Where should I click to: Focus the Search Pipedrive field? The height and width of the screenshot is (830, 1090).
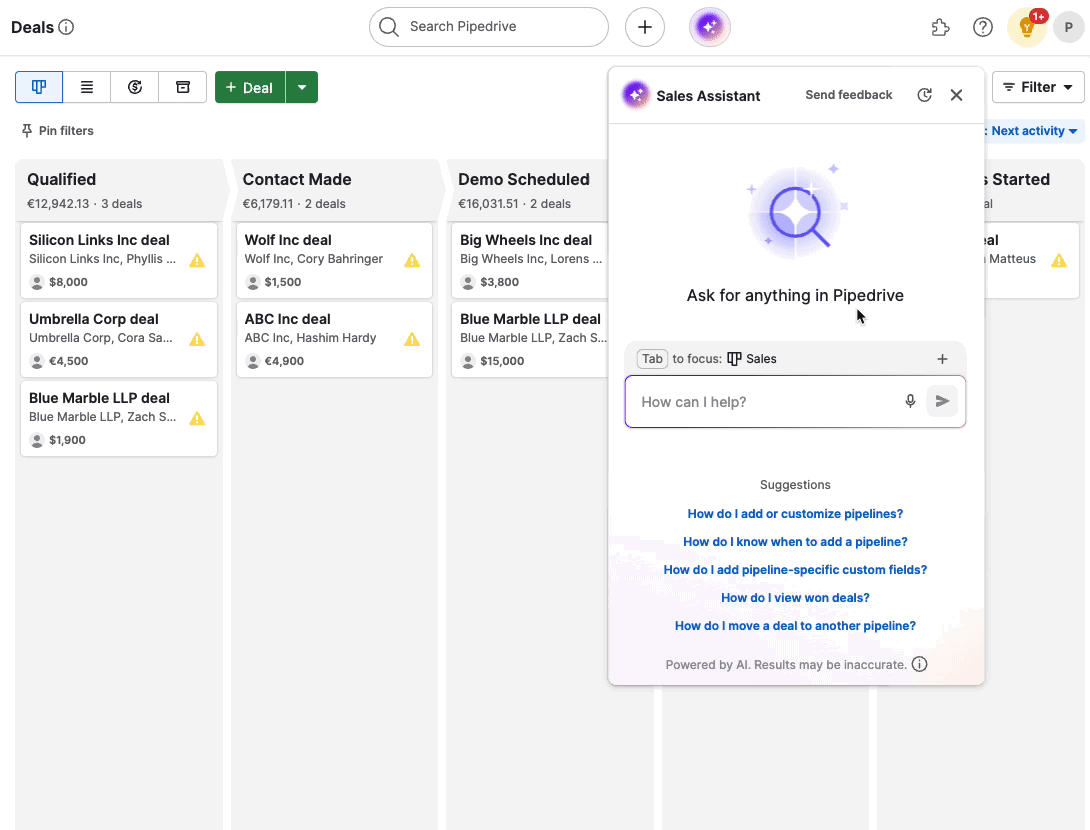tap(489, 27)
